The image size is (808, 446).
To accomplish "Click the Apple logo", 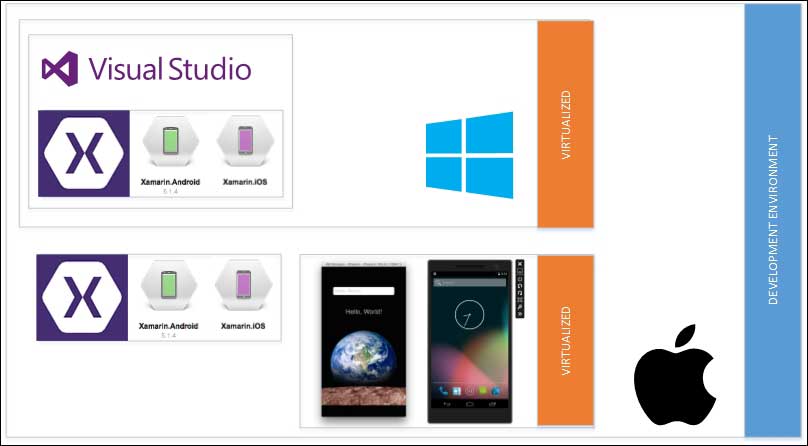I will pyautogui.click(x=675, y=375).
